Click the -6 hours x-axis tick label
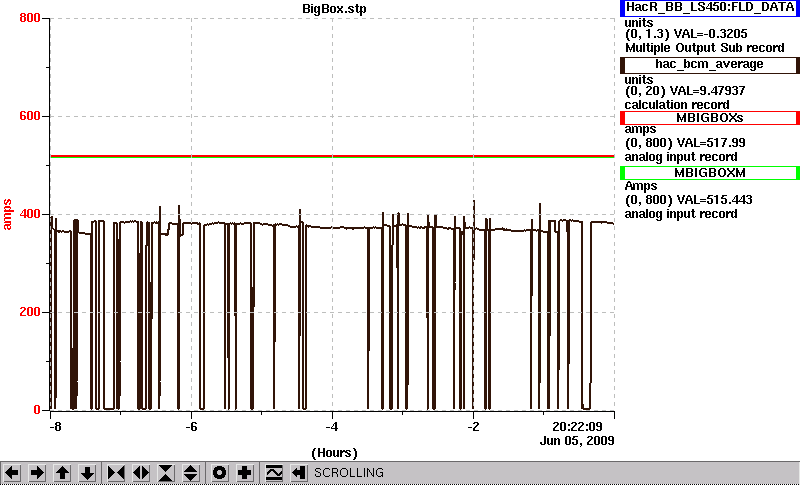The image size is (800, 485). 191,426
